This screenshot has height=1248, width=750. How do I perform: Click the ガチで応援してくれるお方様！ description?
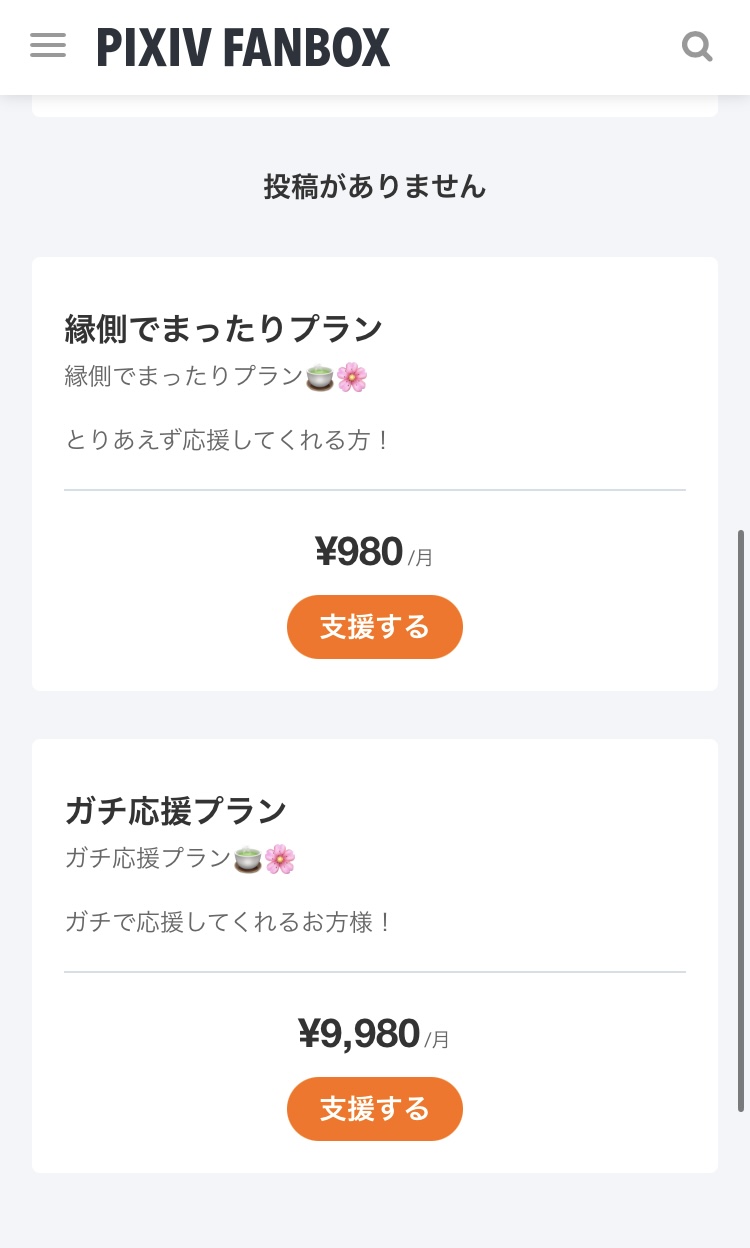pos(229,921)
